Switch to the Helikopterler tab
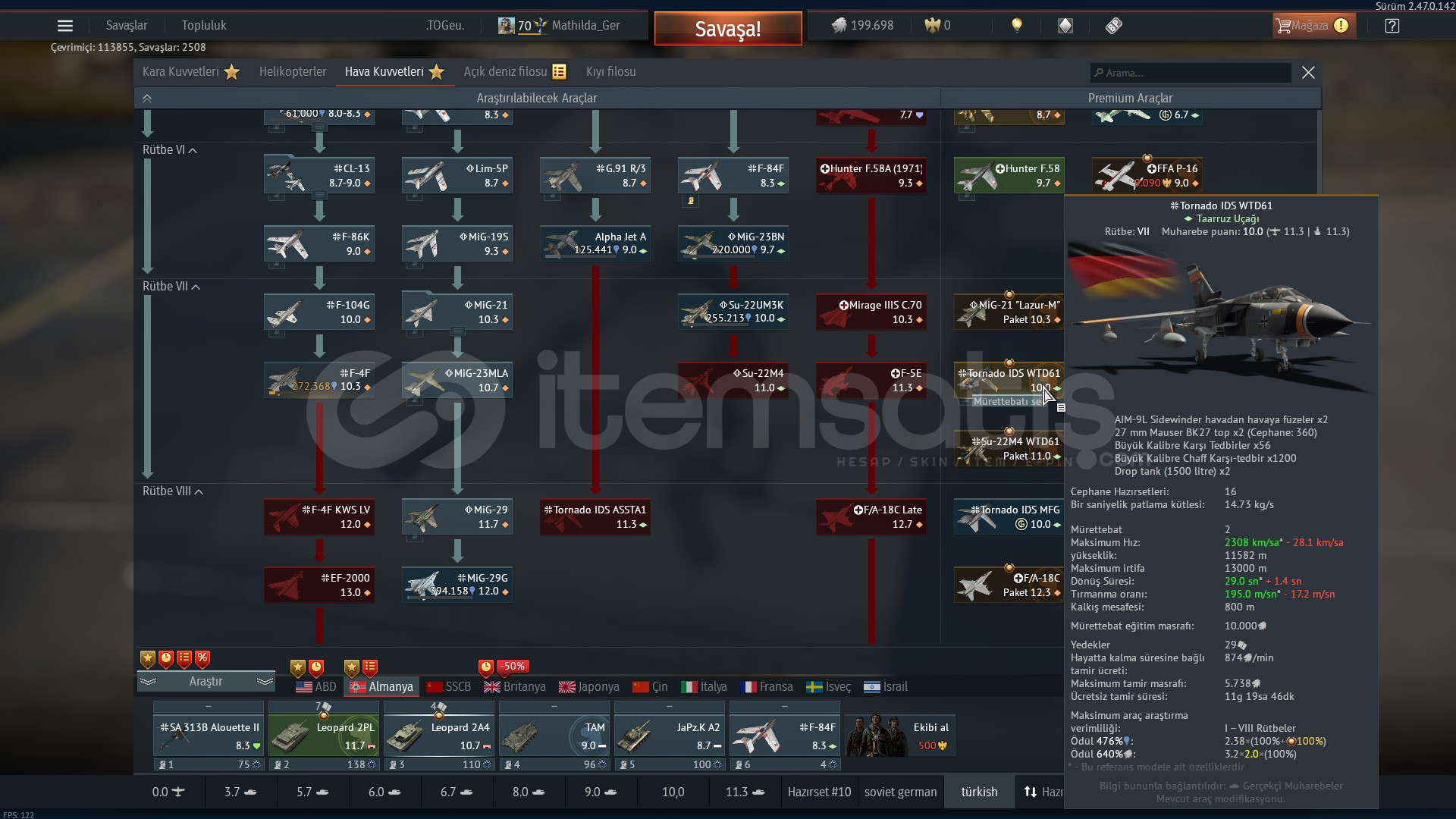 click(293, 72)
